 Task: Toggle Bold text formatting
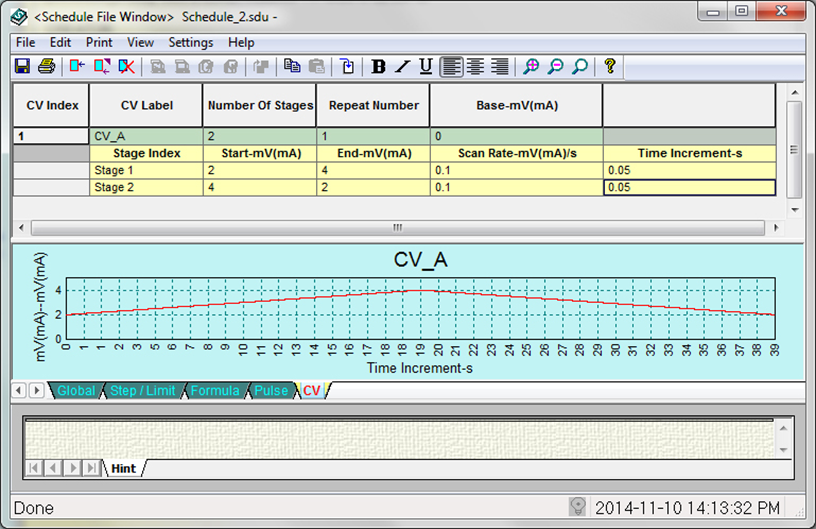(x=378, y=67)
